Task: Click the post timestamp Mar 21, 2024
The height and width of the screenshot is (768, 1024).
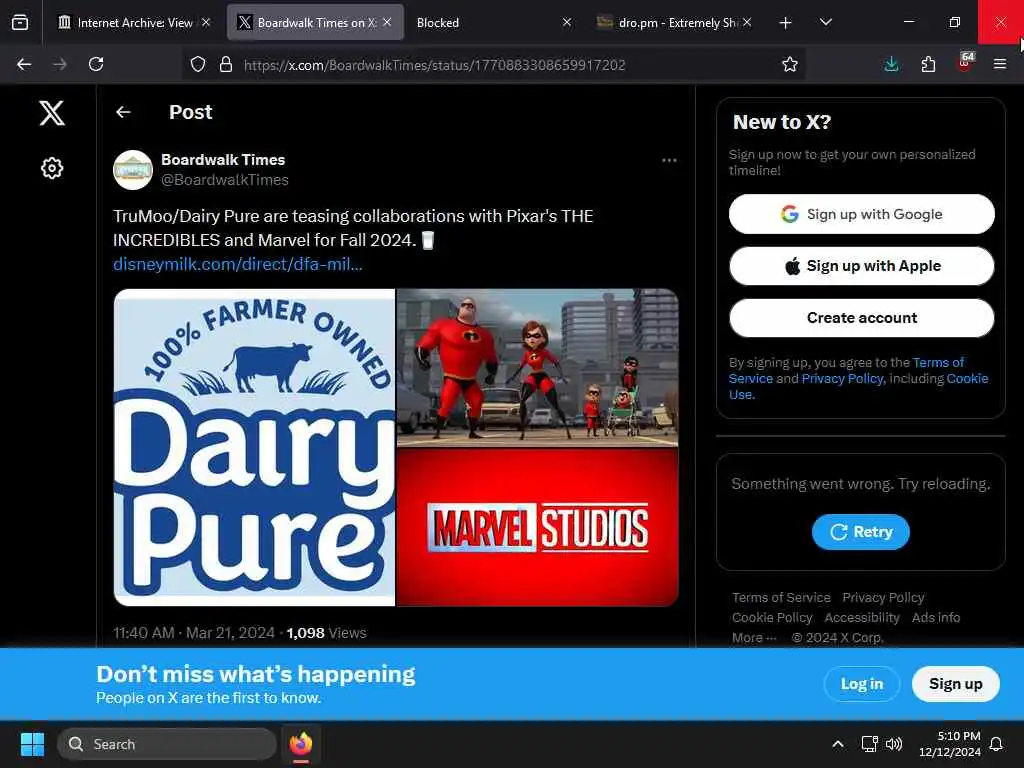Action: click(x=194, y=633)
